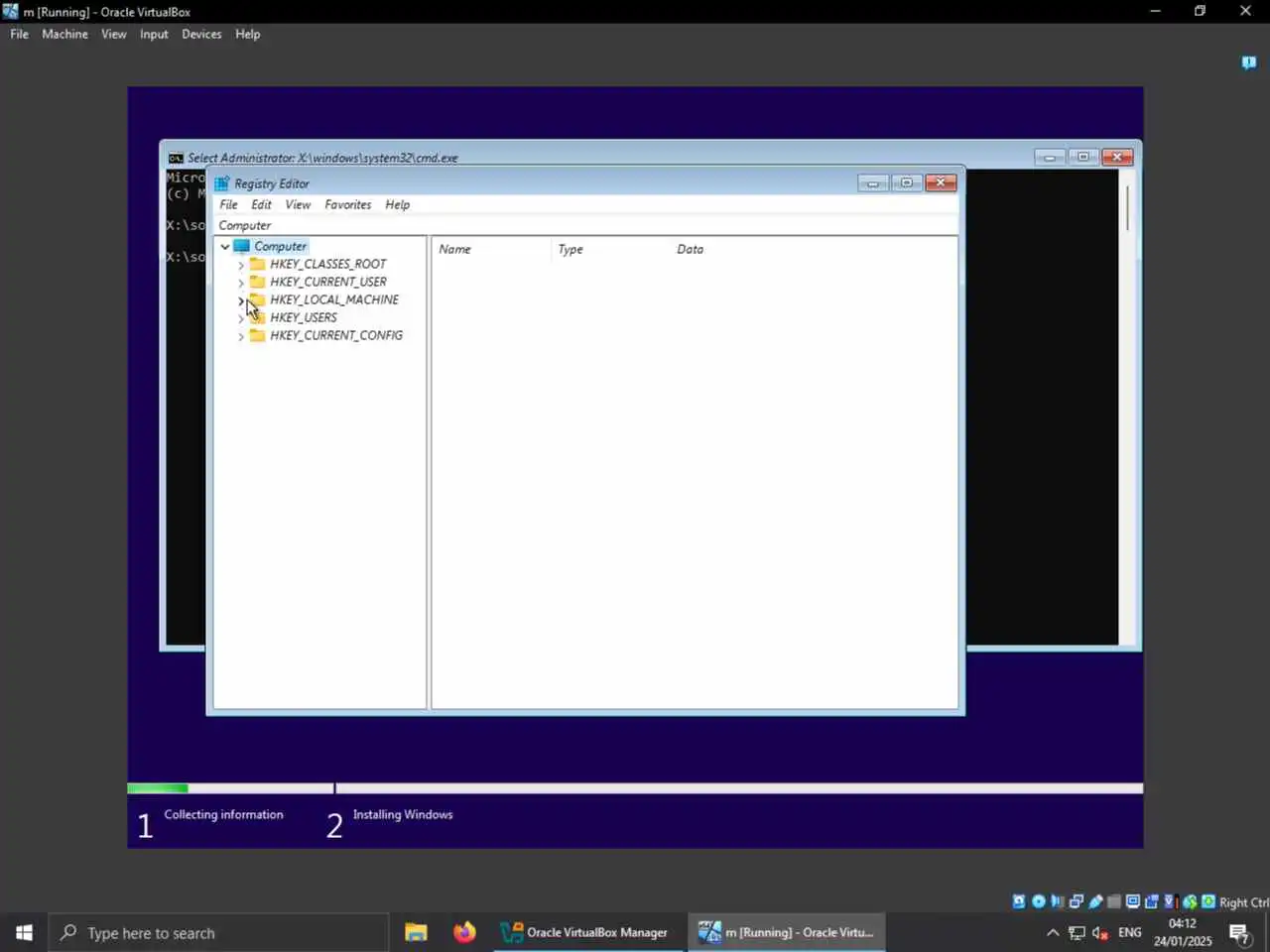Click the Computer root icon in registry tree
Viewport: 1270px width, 952px height.
pos(242,246)
